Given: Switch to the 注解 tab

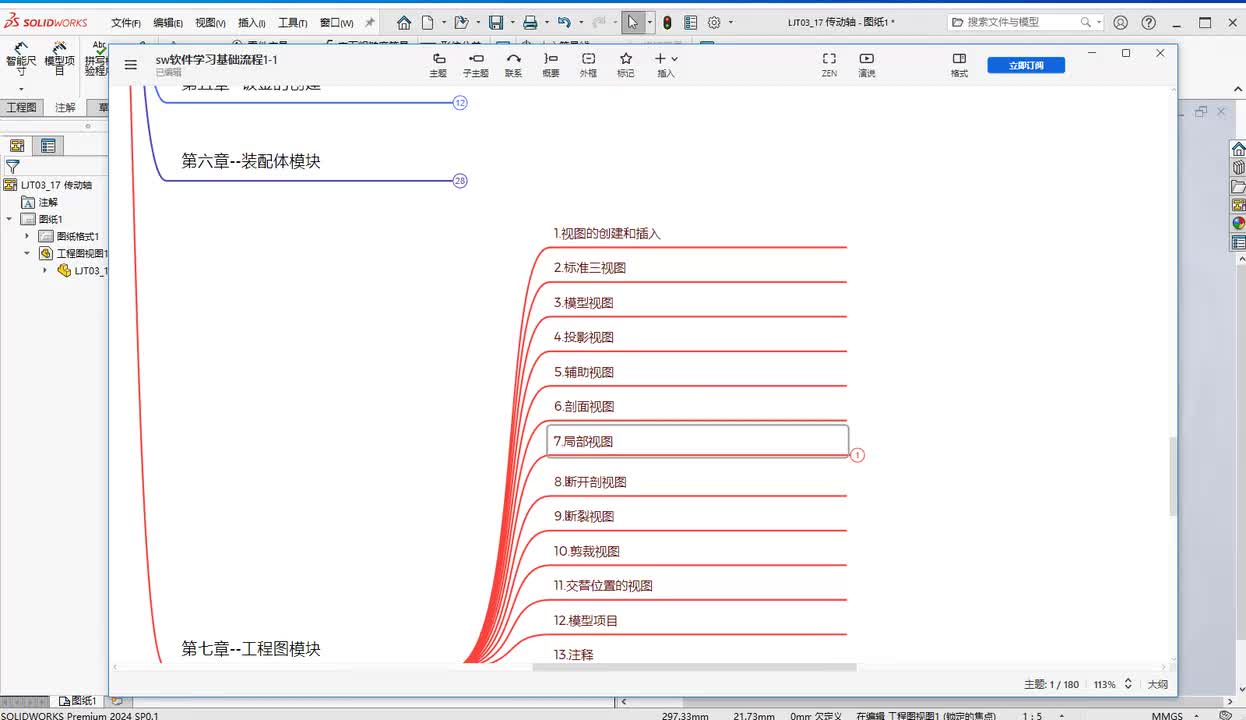Looking at the screenshot, I should tap(65, 107).
